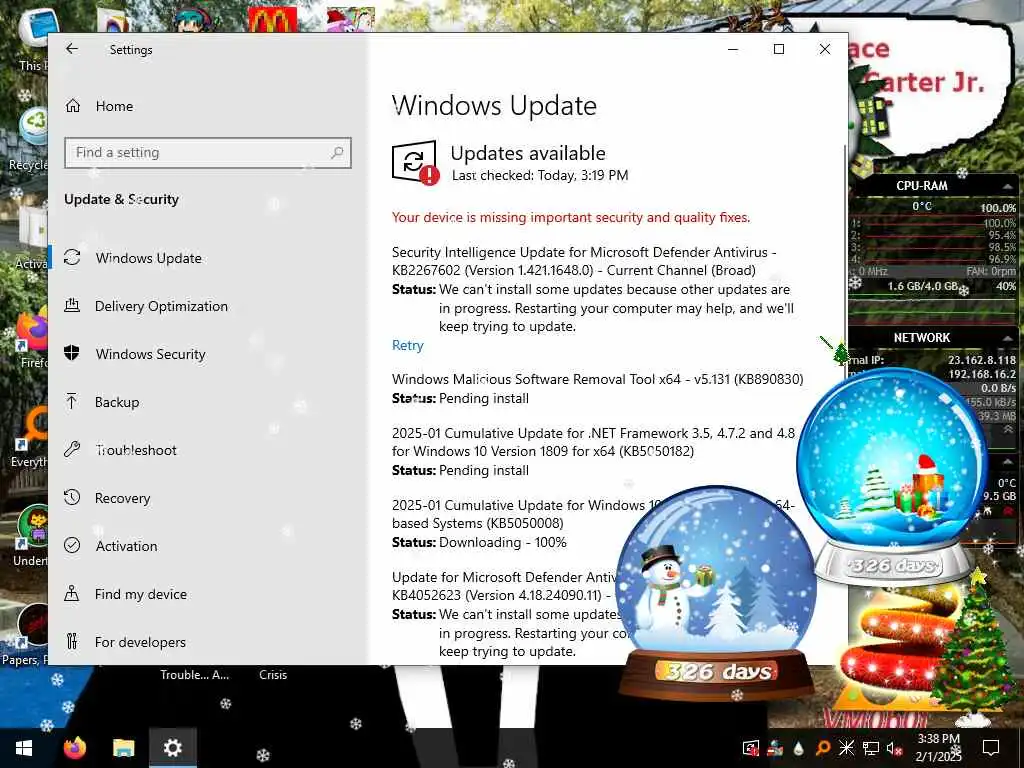This screenshot has width=1024, height=768.
Task: Click the For developers tools icon
Action: [x=72, y=641]
